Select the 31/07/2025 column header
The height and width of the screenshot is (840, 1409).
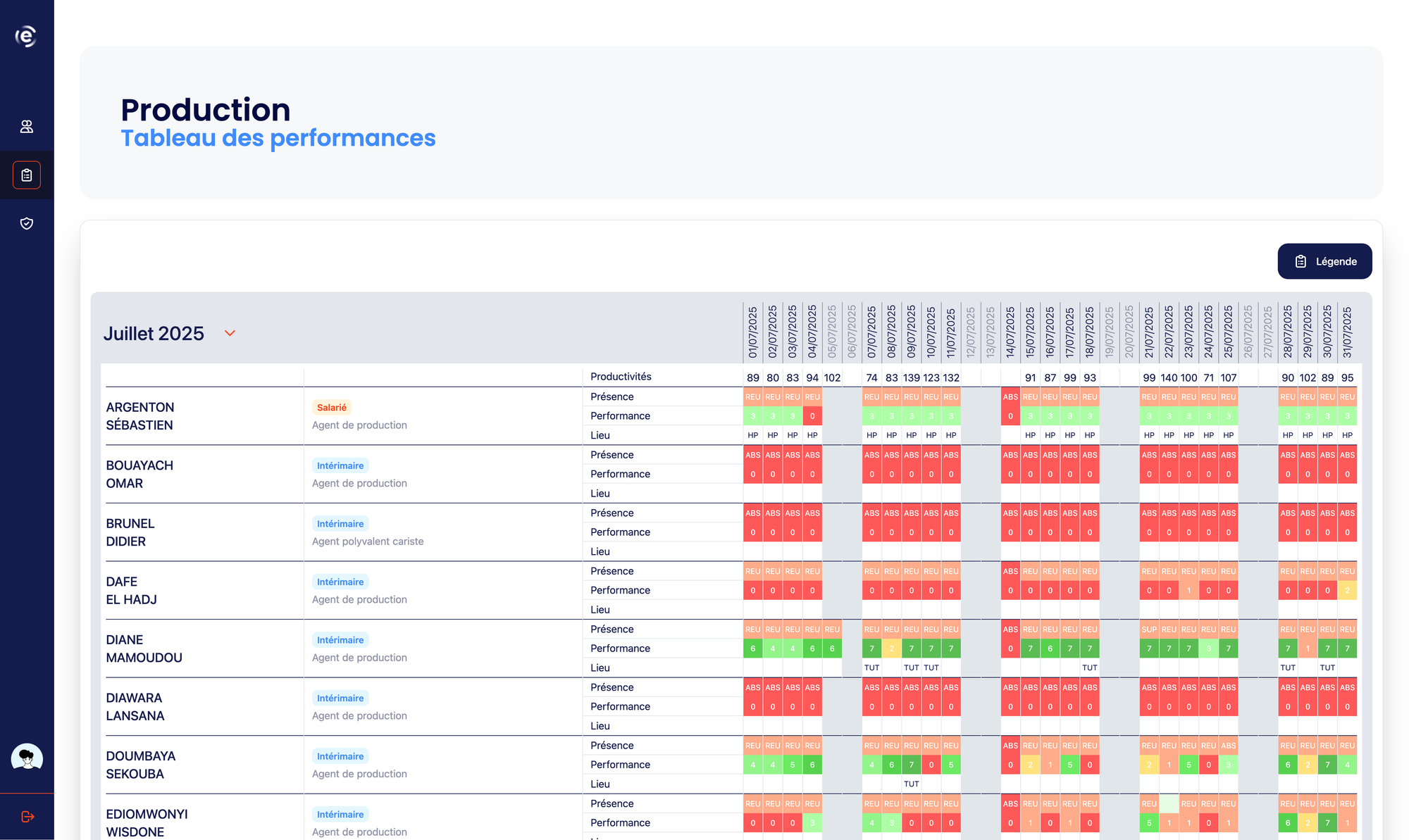coord(1347,332)
